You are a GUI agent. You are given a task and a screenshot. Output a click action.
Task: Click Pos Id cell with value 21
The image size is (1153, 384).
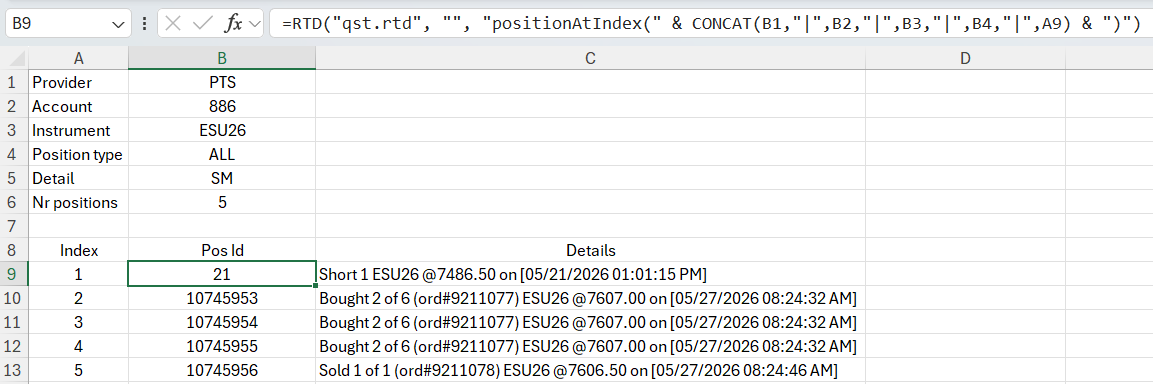coord(222,274)
